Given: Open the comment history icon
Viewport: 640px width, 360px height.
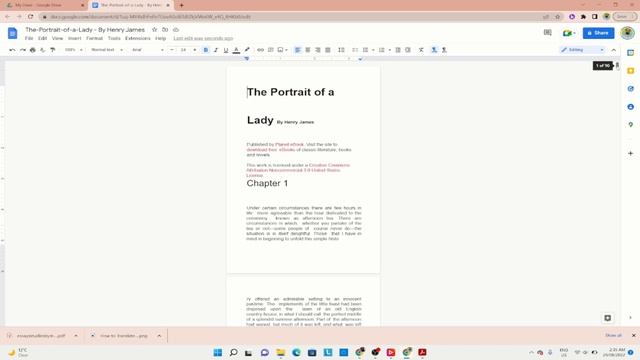Looking at the screenshot, I should (547, 33).
